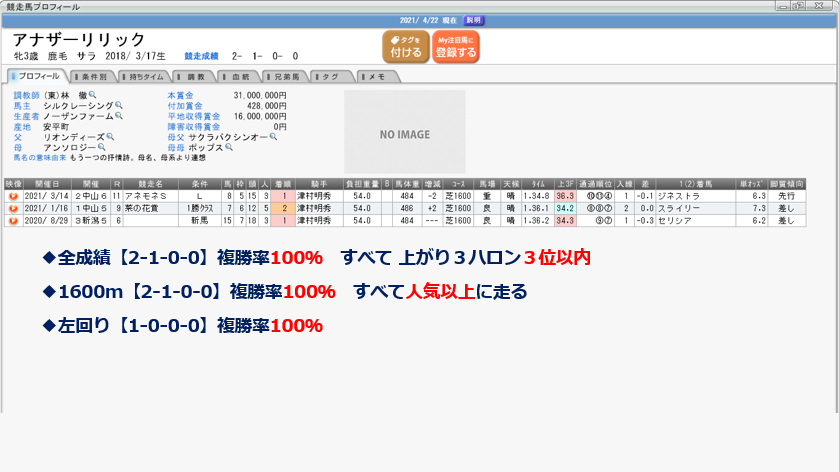Click the NO IMAGE horse photo placeholder

(404, 134)
